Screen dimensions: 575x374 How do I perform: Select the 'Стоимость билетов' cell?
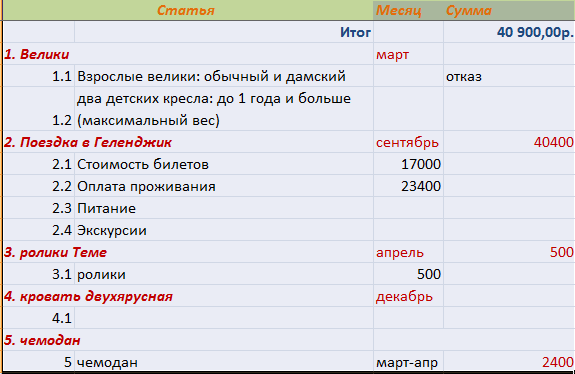[x=224, y=164]
